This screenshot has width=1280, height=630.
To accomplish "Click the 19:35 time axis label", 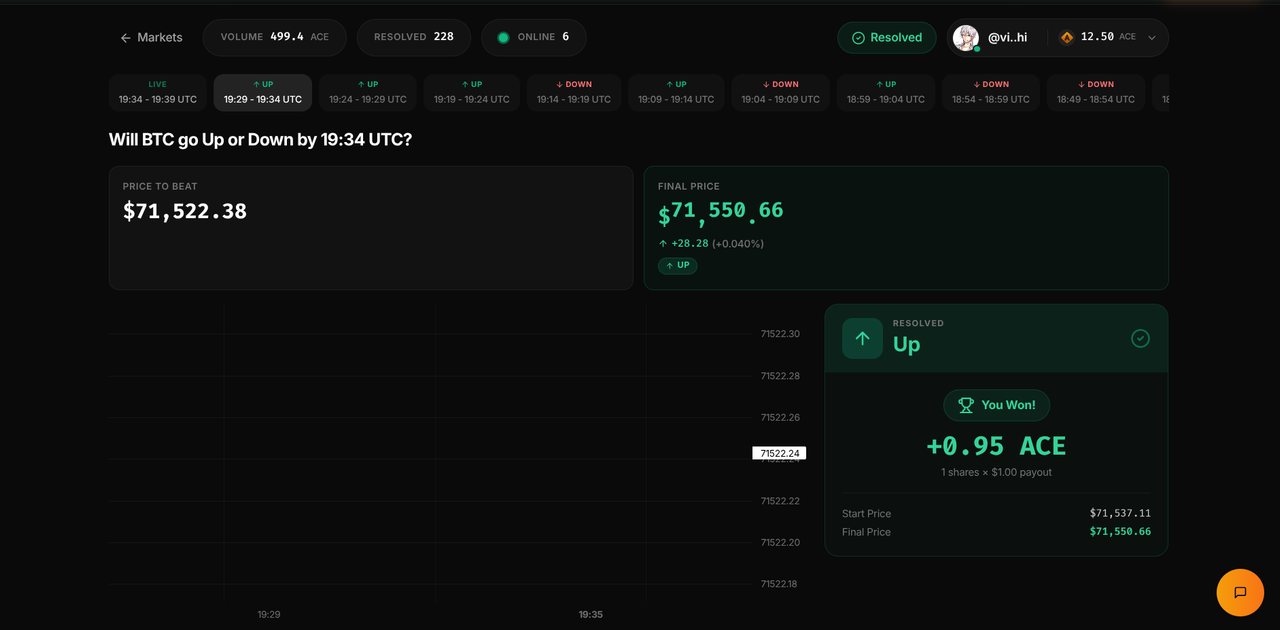I will (590, 614).
